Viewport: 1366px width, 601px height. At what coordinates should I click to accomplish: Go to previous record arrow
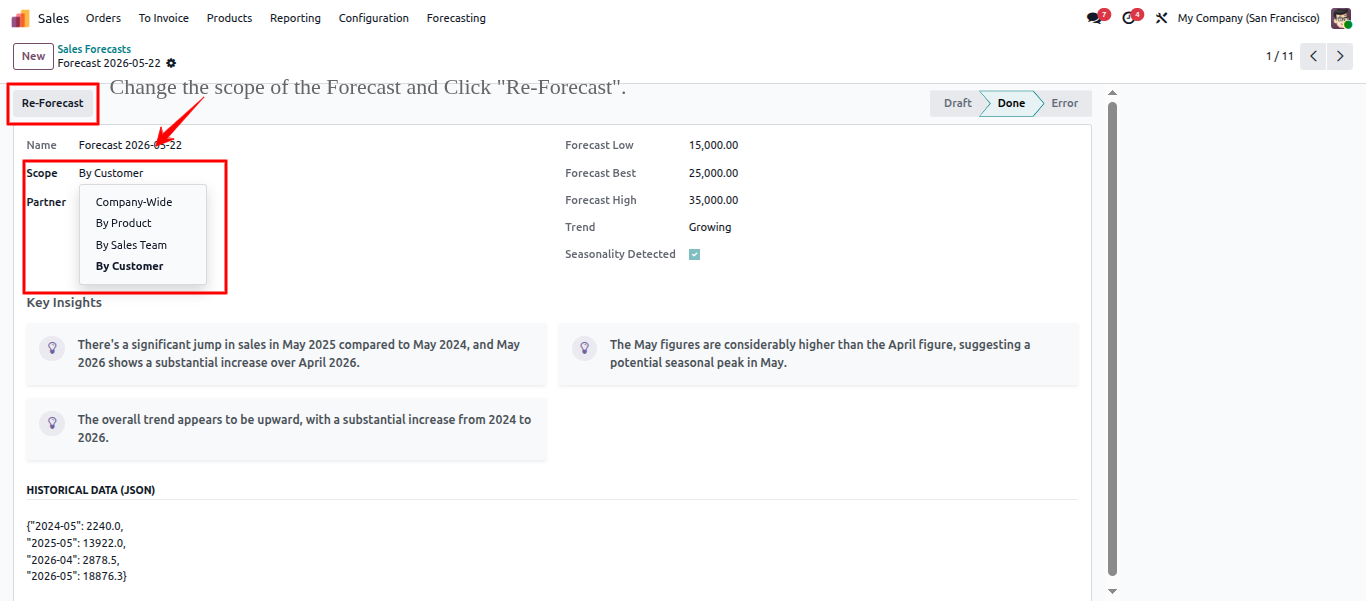coord(1313,56)
